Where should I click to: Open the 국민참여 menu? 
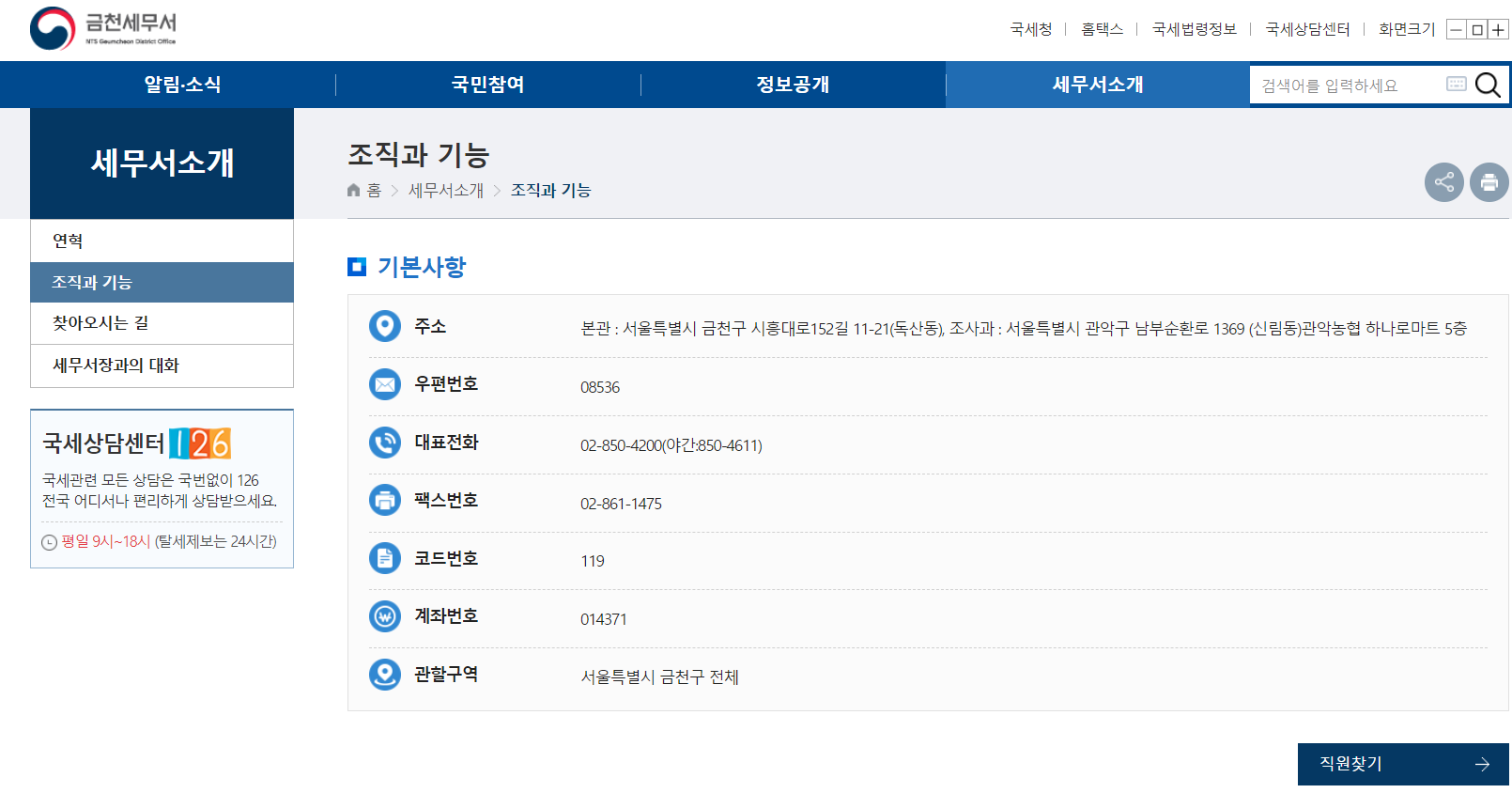point(488,85)
